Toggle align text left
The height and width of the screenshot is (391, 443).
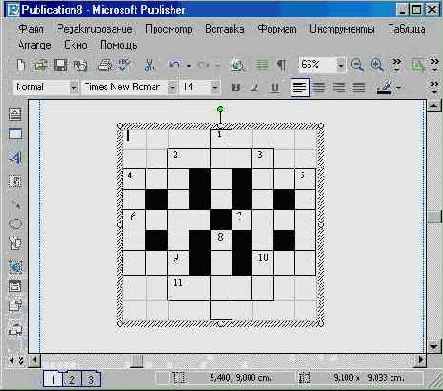(299, 88)
